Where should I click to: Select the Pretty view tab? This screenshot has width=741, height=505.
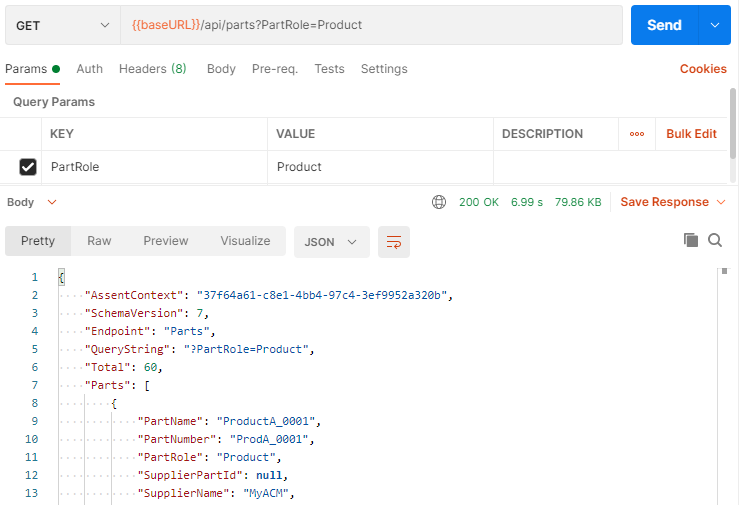pyautogui.click(x=38, y=241)
